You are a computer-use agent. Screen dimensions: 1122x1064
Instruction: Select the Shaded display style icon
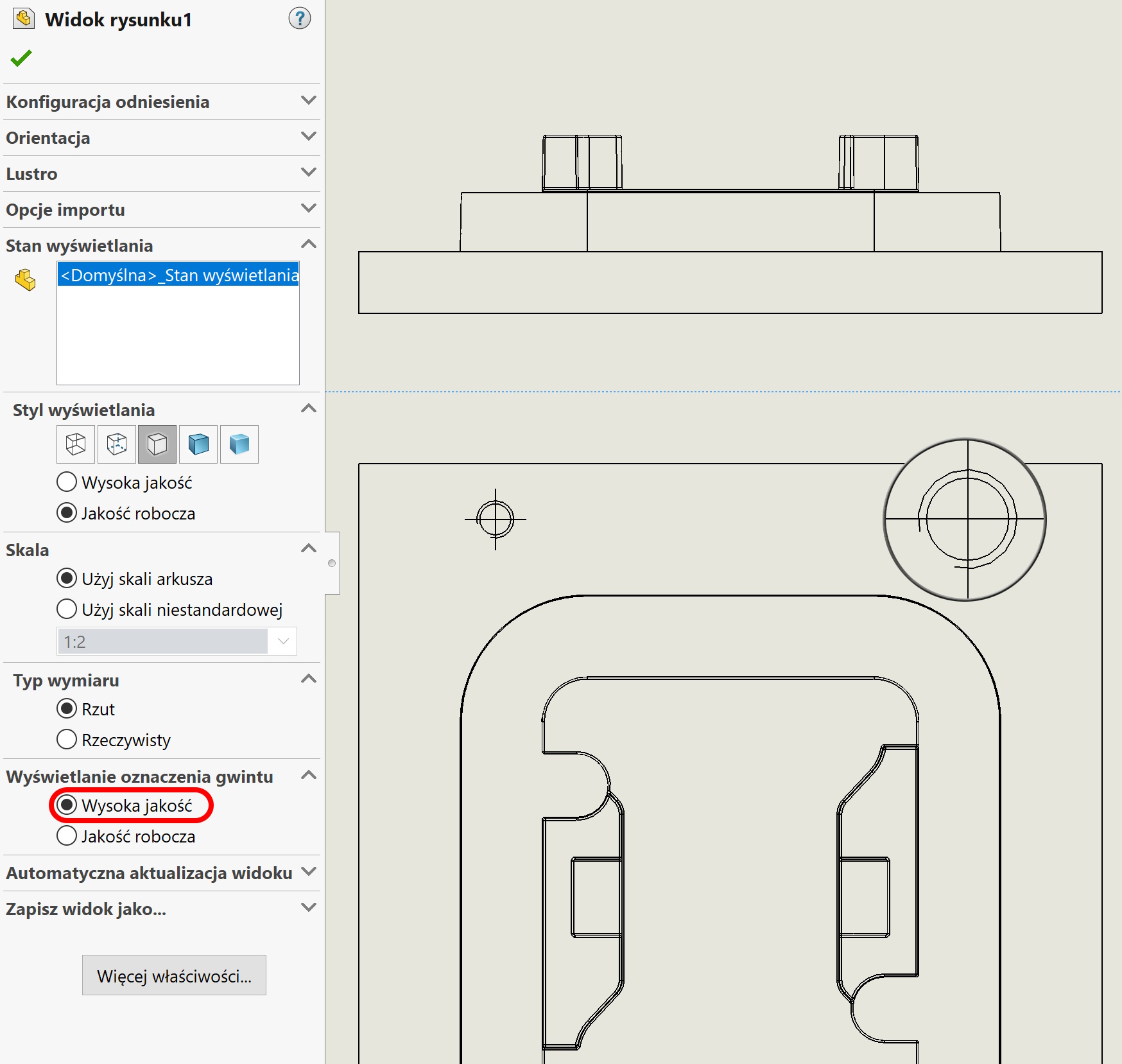(239, 444)
